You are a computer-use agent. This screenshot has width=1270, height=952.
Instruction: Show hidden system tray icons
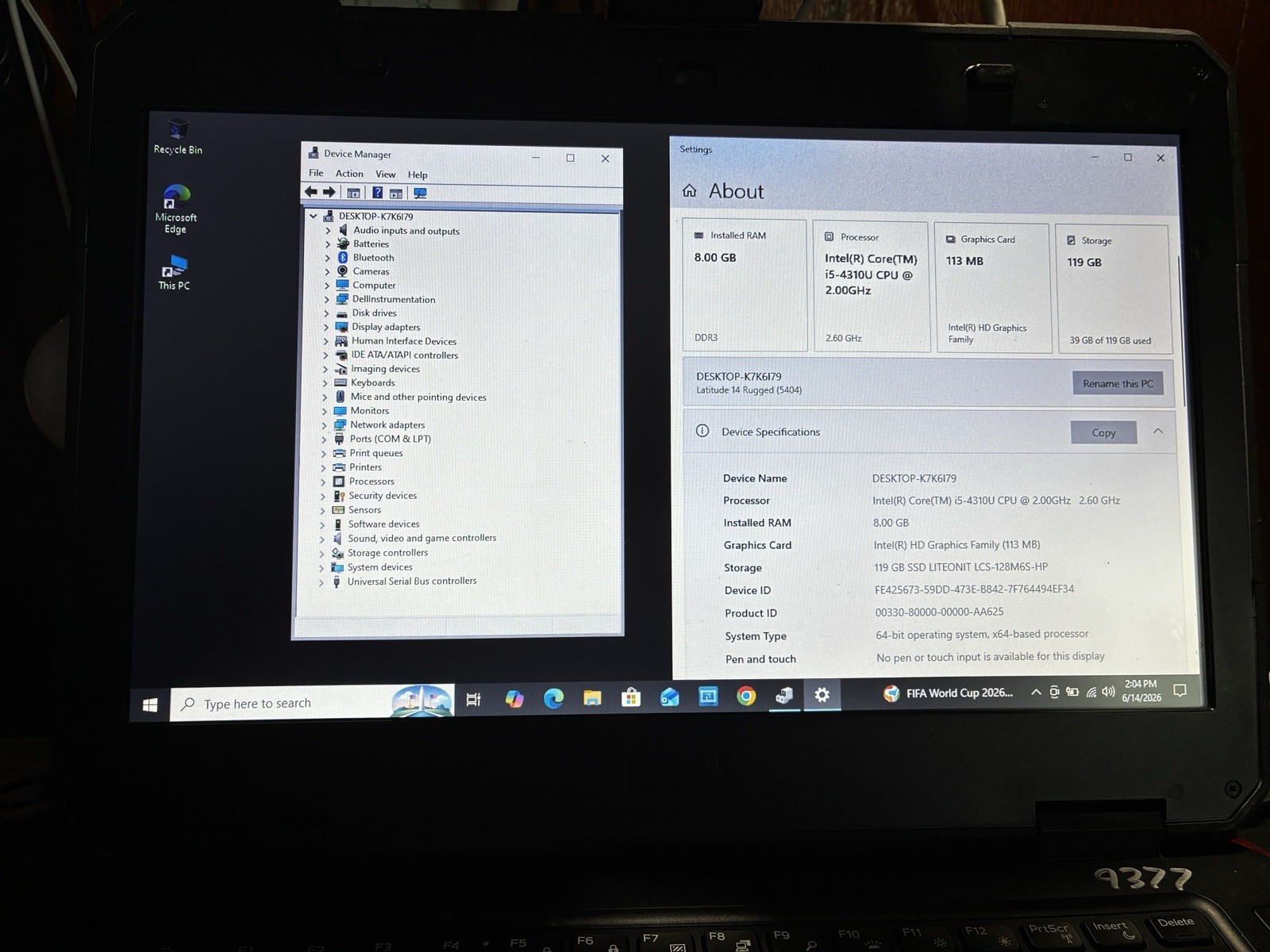[1036, 693]
